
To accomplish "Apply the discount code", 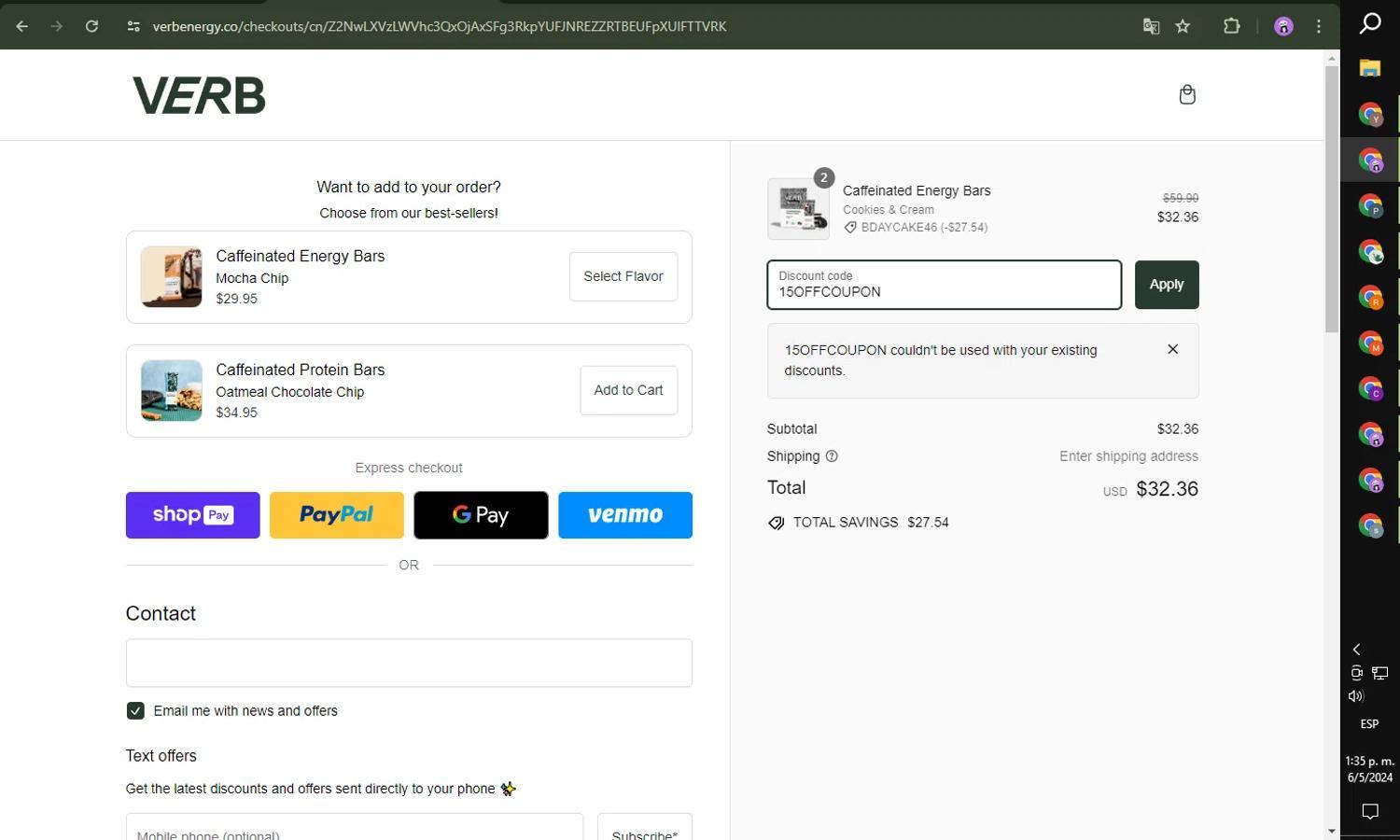I will (x=1167, y=285).
